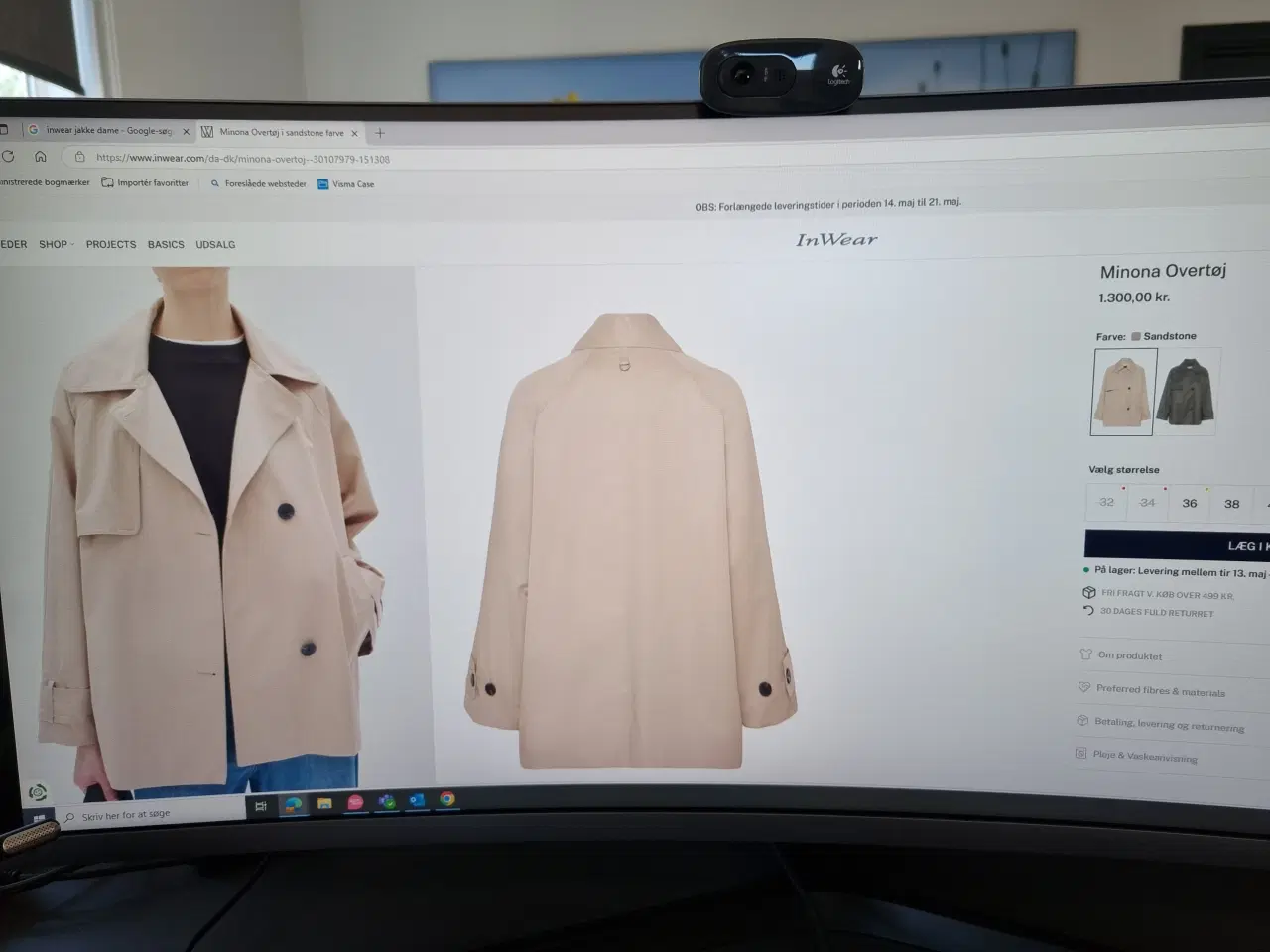The image size is (1270, 952).
Task: Open the Visma Case bookmark
Action: [345, 184]
